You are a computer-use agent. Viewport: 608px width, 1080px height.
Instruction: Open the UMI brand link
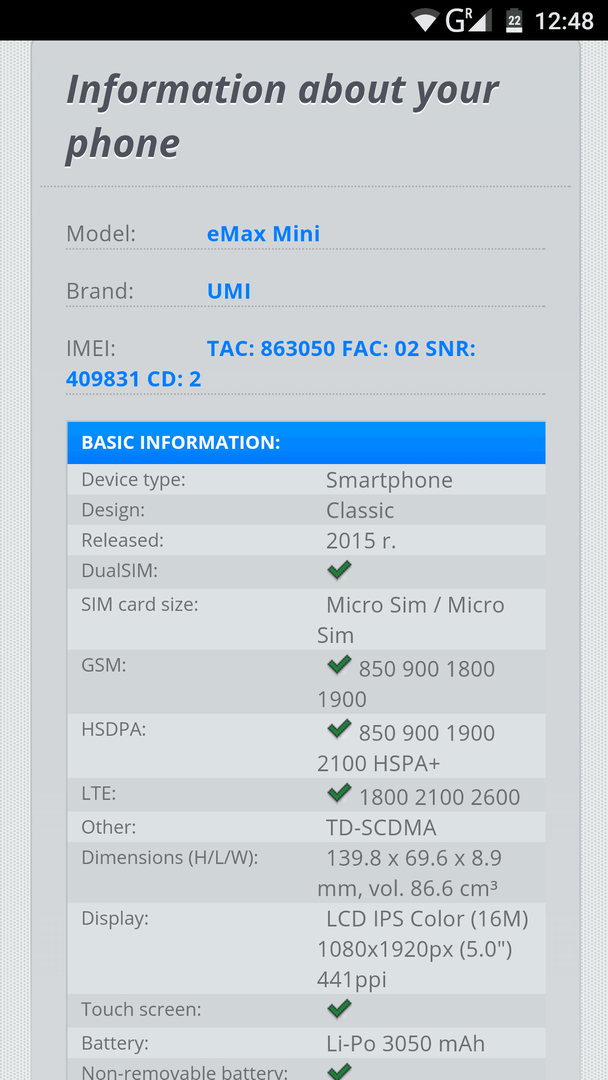[229, 291]
